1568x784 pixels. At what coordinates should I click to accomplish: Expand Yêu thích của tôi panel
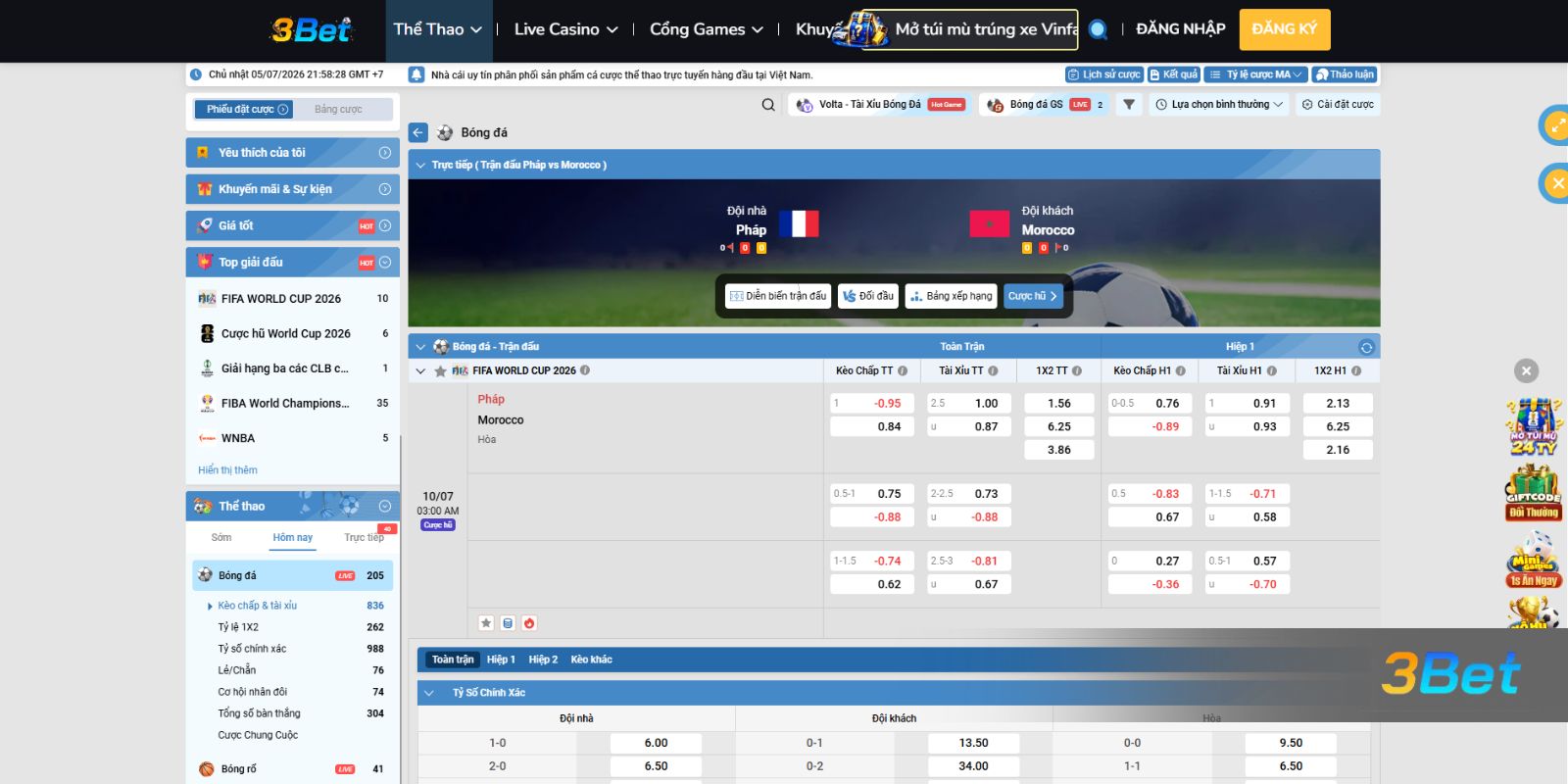click(293, 153)
